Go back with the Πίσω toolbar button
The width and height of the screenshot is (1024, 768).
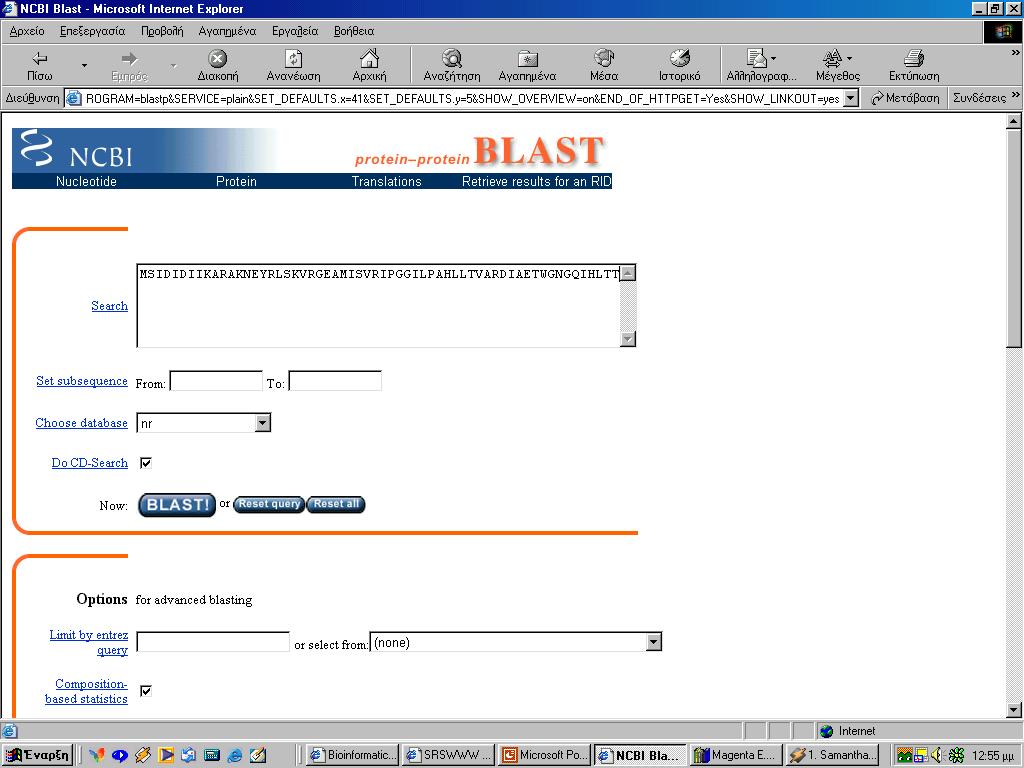click(x=39, y=65)
